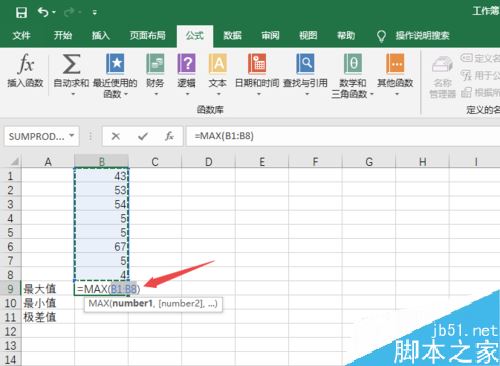Click the Enter checkmark in formula bar

coord(143,136)
